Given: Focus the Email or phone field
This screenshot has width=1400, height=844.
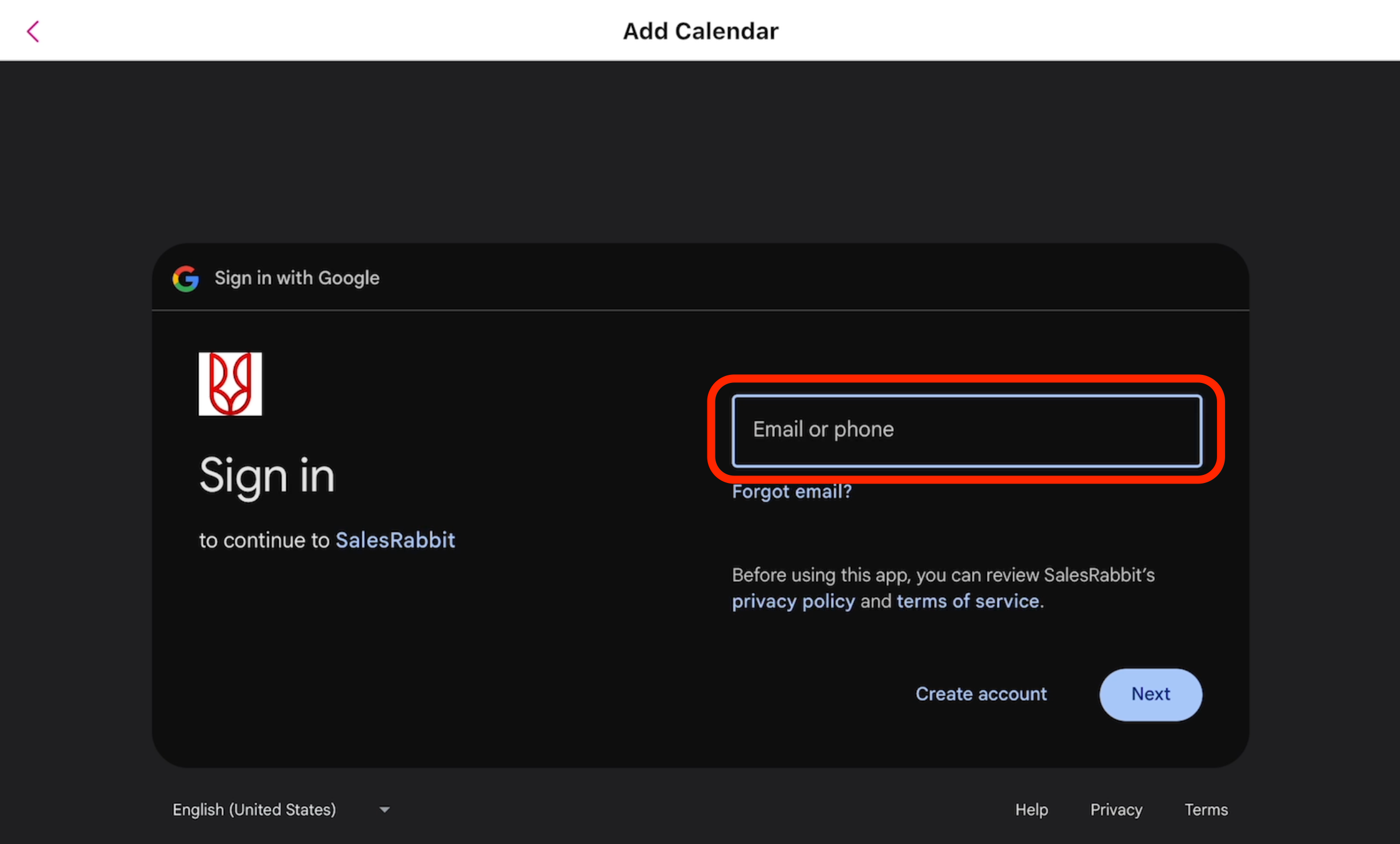Looking at the screenshot, I should [x=966, y=430].
